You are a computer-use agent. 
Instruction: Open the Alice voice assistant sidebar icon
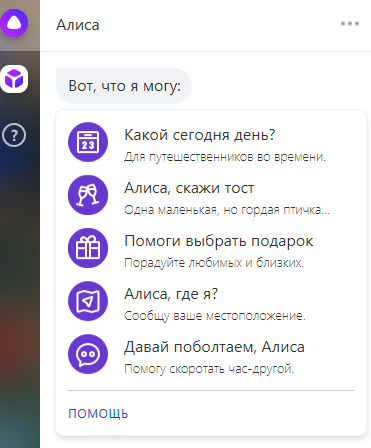14,23
